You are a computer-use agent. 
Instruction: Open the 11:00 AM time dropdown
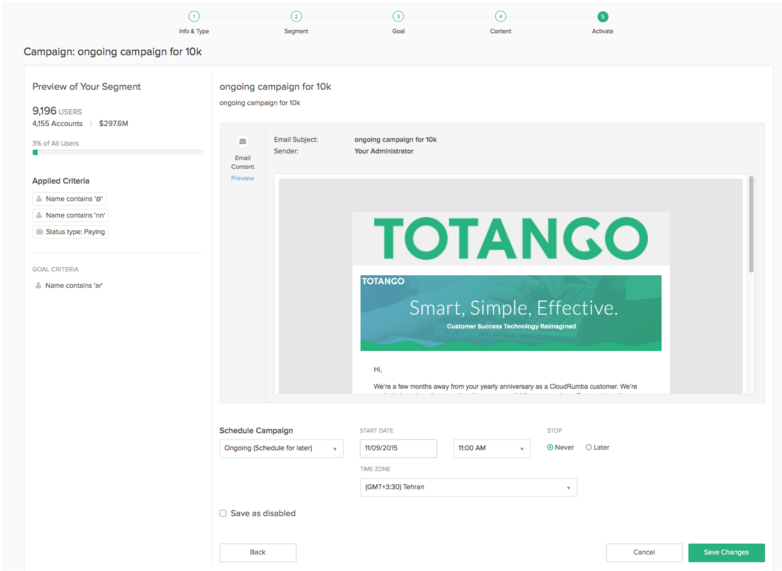492,448
